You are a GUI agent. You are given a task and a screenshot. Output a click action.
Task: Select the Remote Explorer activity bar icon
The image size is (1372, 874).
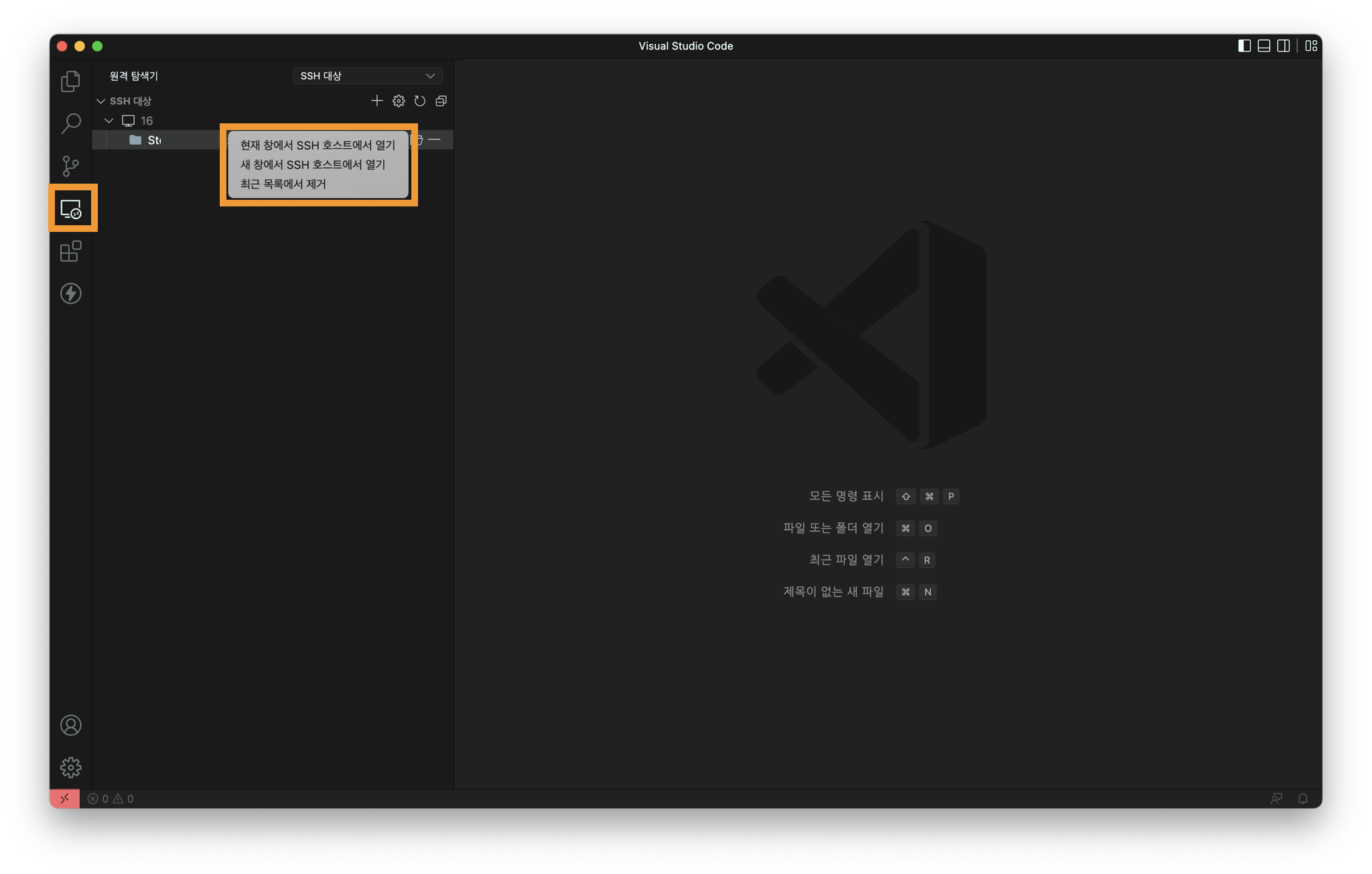70,208
